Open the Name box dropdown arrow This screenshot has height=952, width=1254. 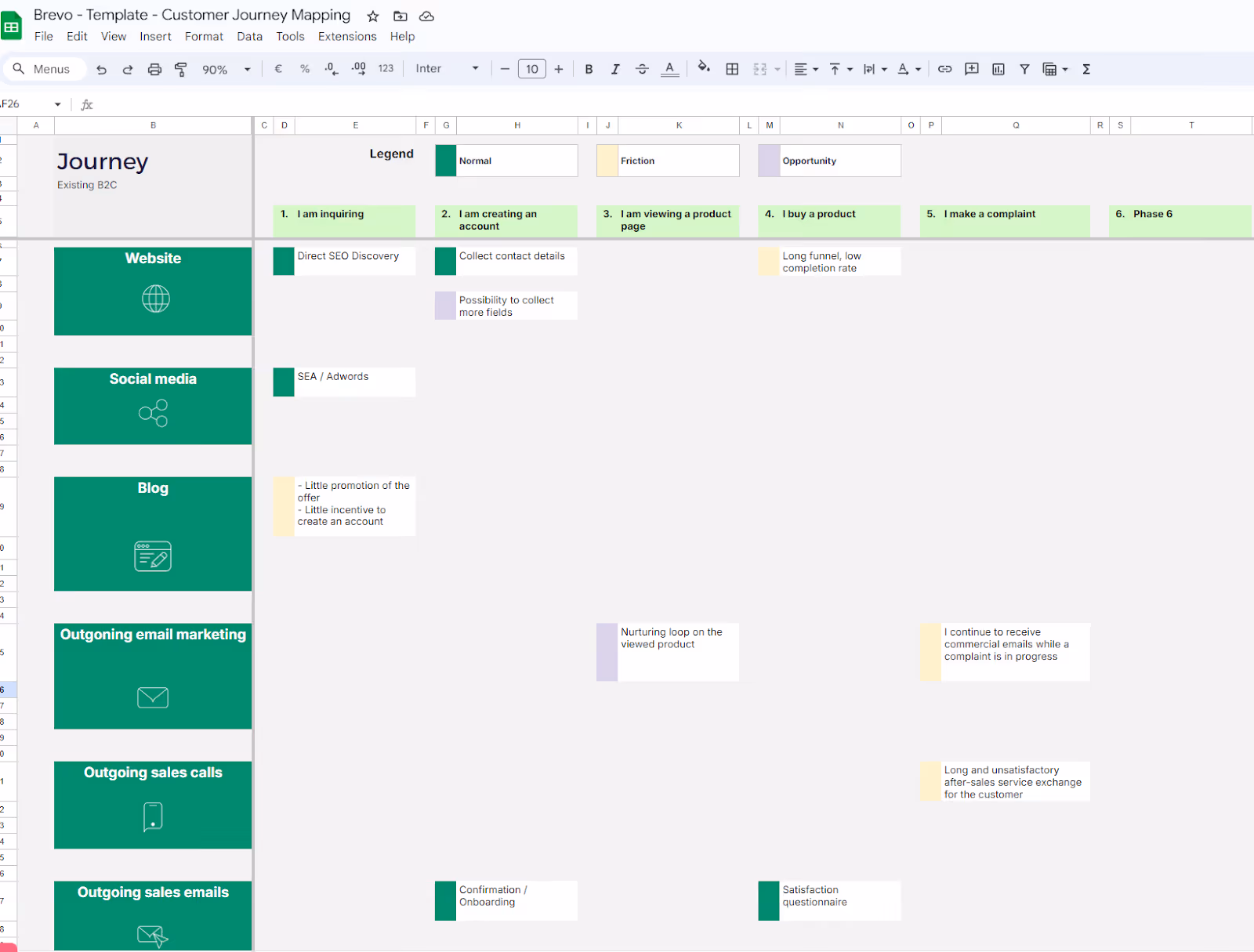[x=57, y=104]
